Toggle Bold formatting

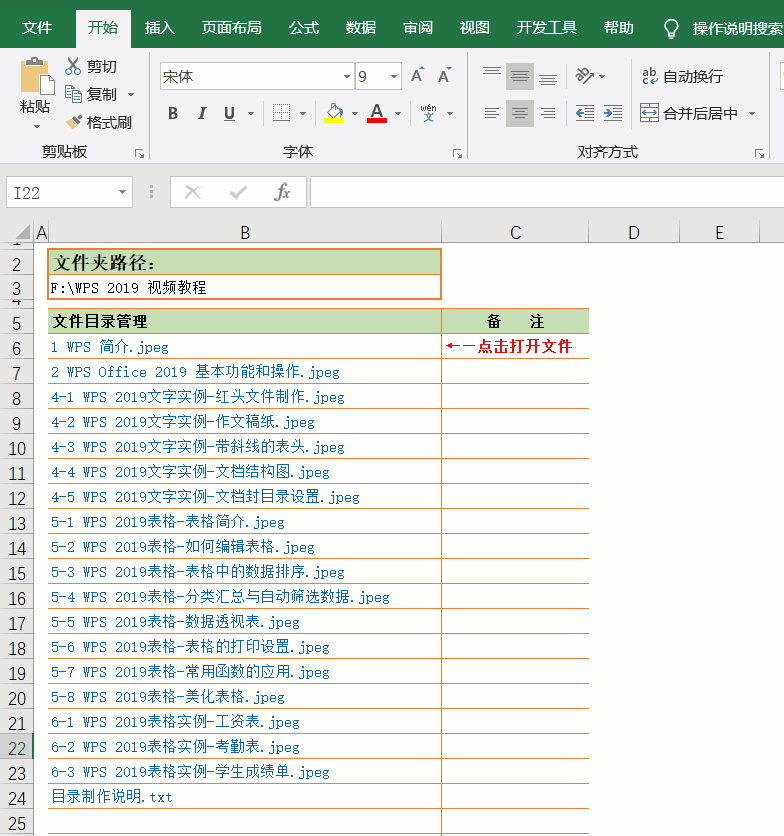click(173, 113)
